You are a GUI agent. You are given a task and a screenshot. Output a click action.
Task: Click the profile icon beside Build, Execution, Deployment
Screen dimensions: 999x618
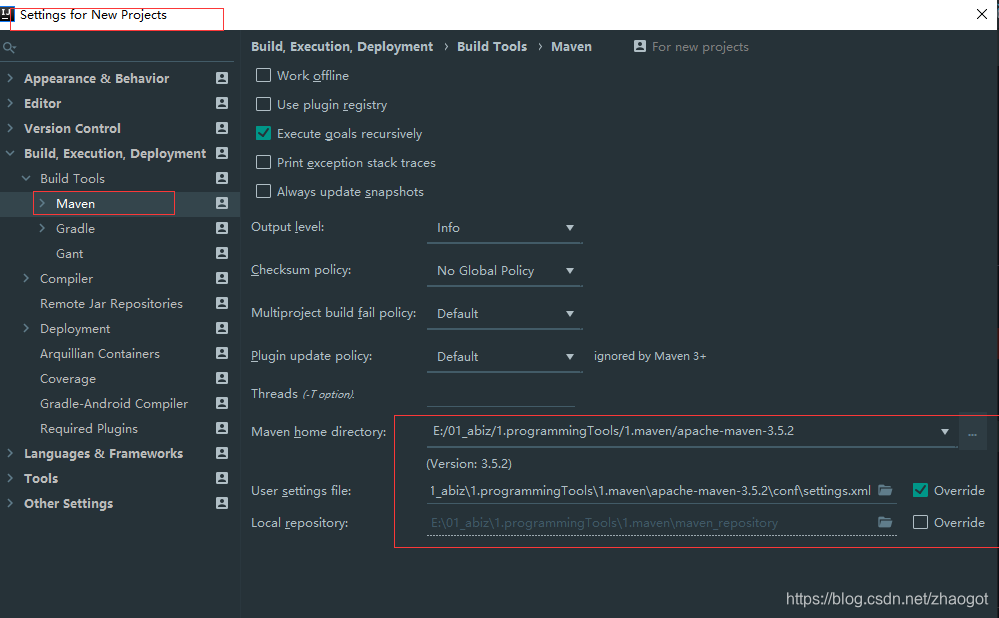pyautogui.click(x=222, y=153)
